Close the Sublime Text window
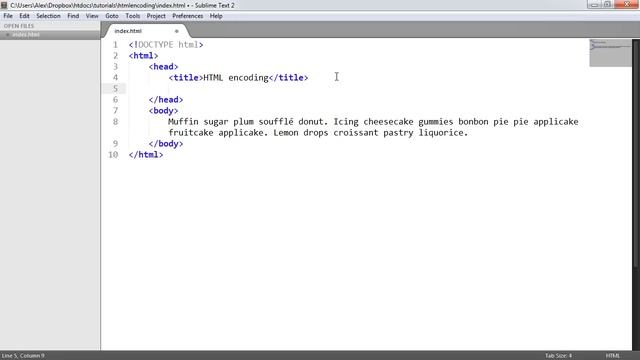The height and width of the screenshot is (360, 640). 627,4
